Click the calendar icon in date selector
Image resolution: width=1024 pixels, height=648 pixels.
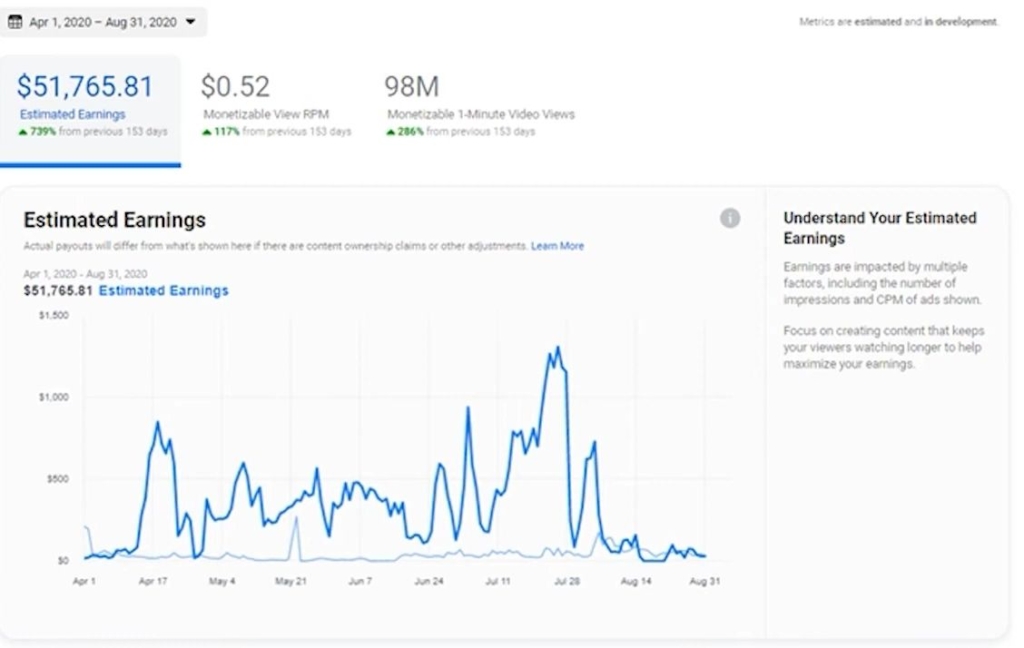tap(15, 22)
